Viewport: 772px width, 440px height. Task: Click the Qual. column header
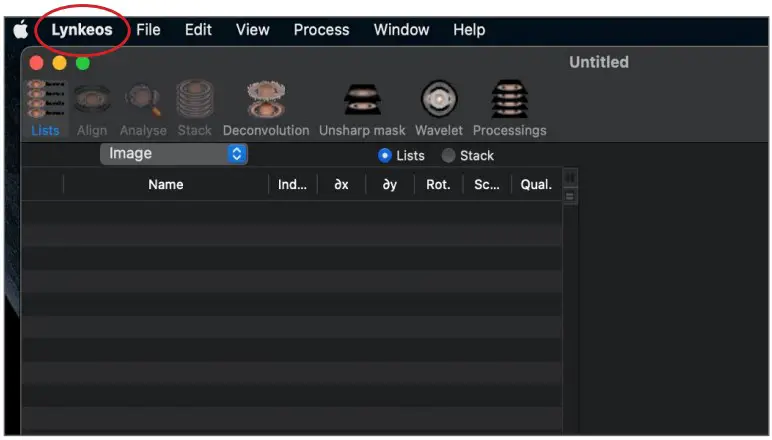(536, 185)
